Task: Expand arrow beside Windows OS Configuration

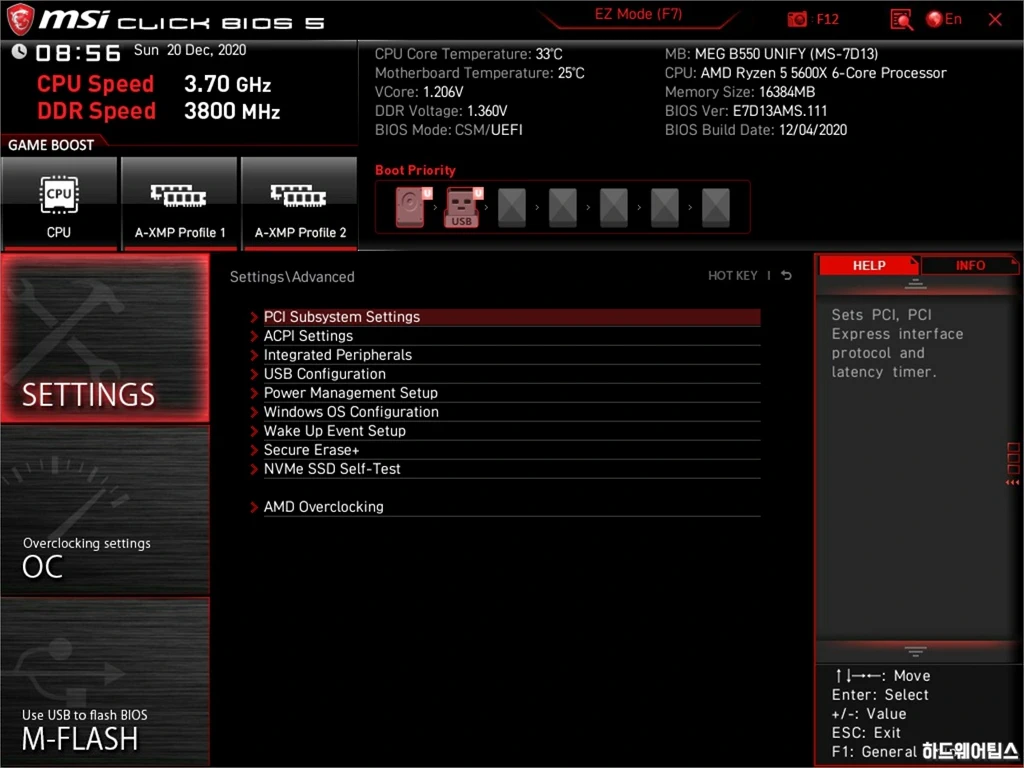Action: coord(254,412)
